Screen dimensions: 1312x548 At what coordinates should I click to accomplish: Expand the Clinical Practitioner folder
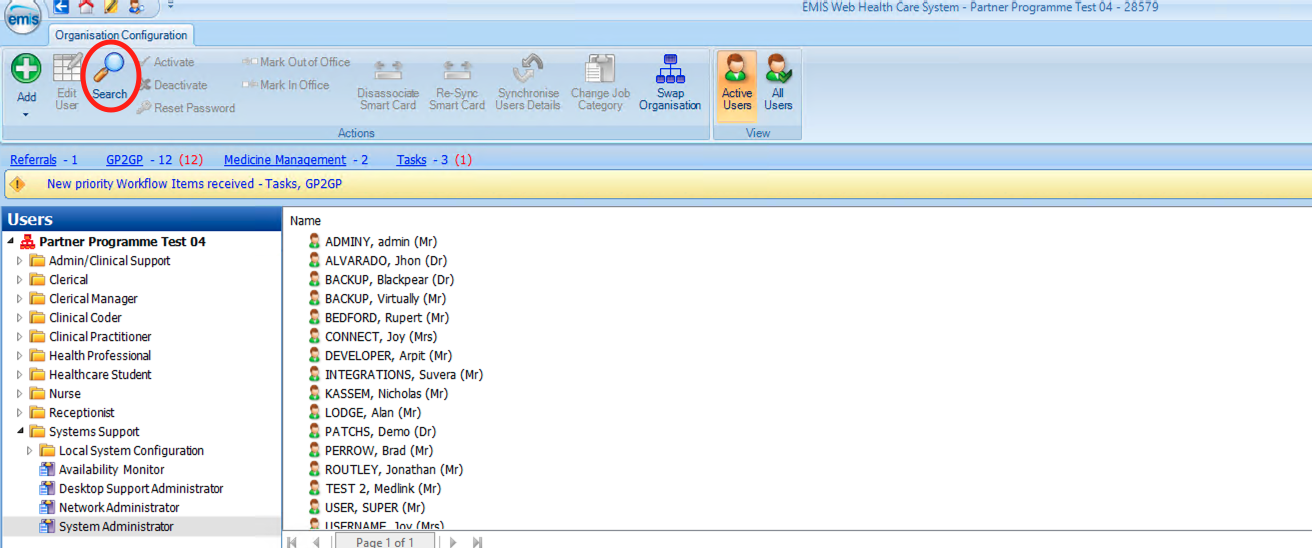tap(19, 337)
